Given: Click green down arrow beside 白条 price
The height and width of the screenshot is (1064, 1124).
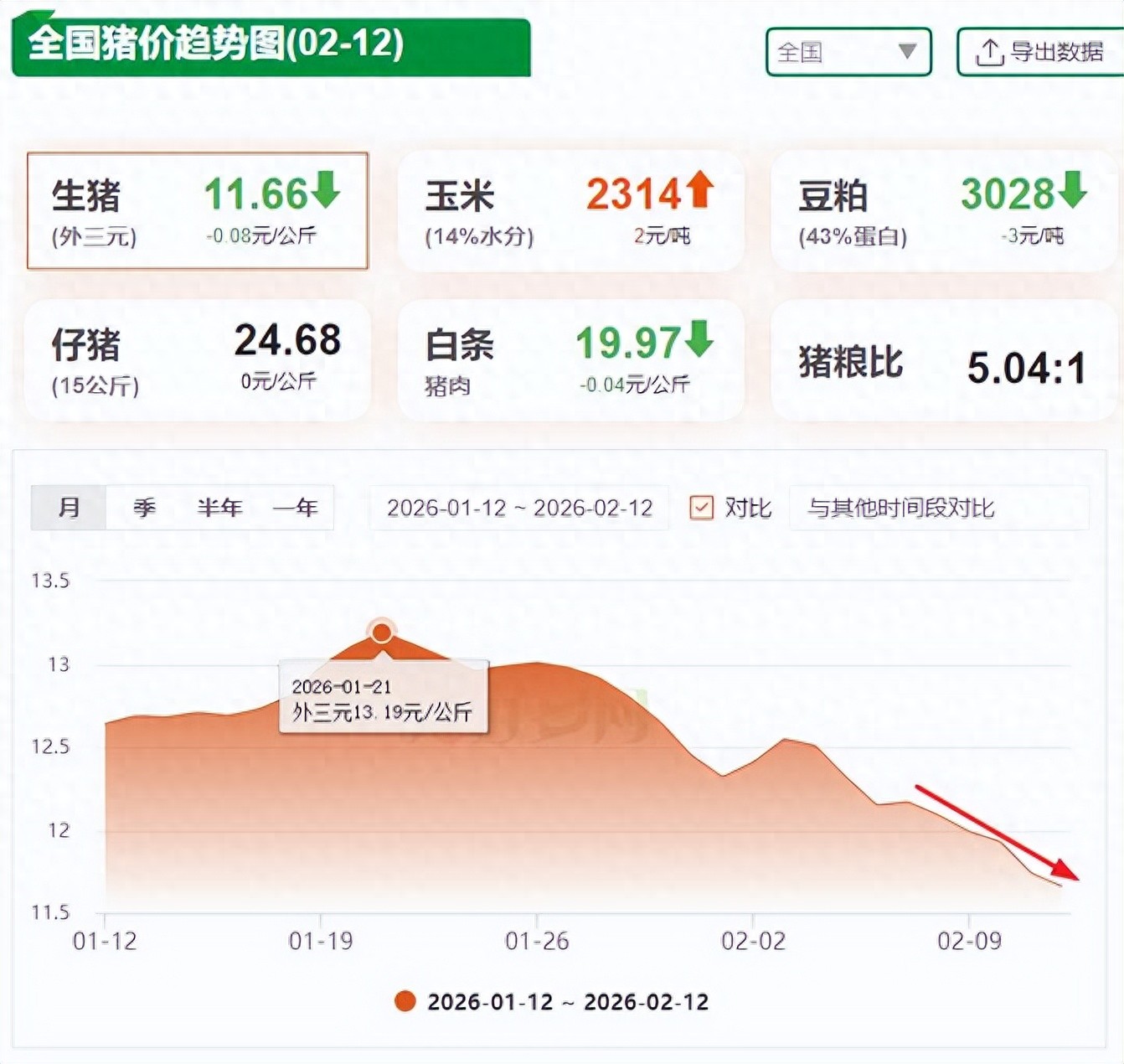Looking at the screenshot, I should 699,338.
